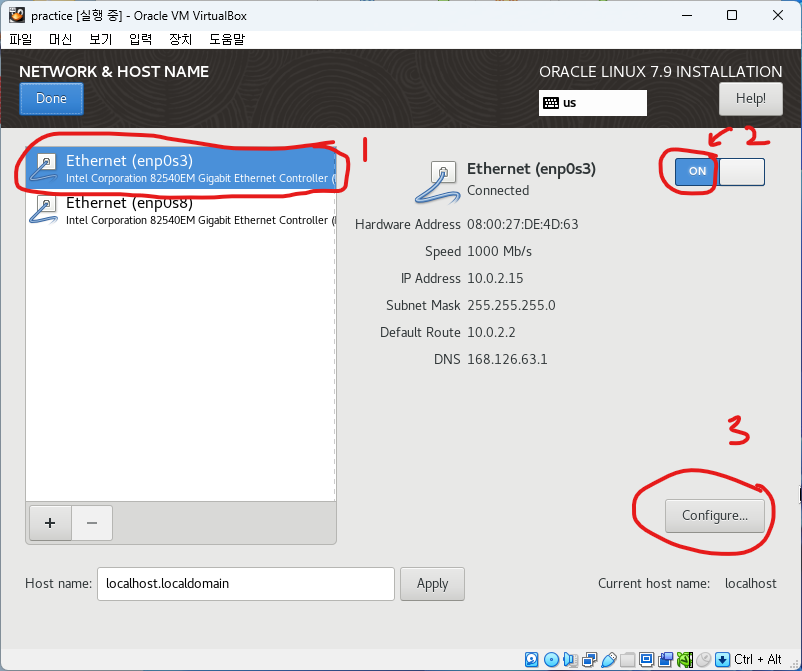
Task: Click the IP Address value 10.0.2.15
Action: [495, 278]
